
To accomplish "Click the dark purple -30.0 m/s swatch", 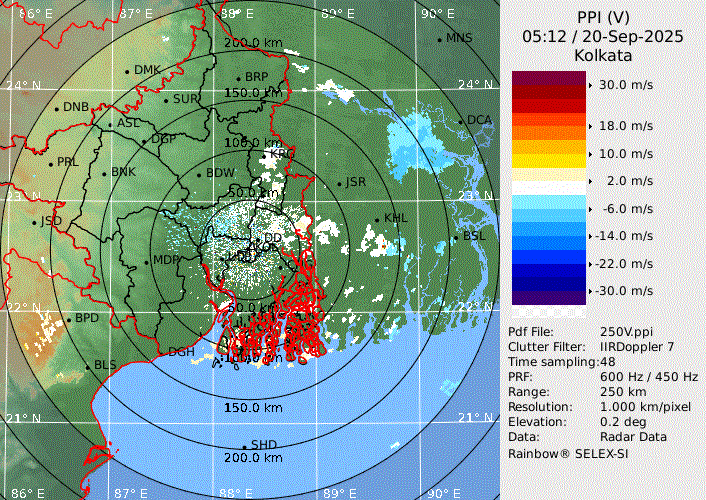I will point(548,291).
